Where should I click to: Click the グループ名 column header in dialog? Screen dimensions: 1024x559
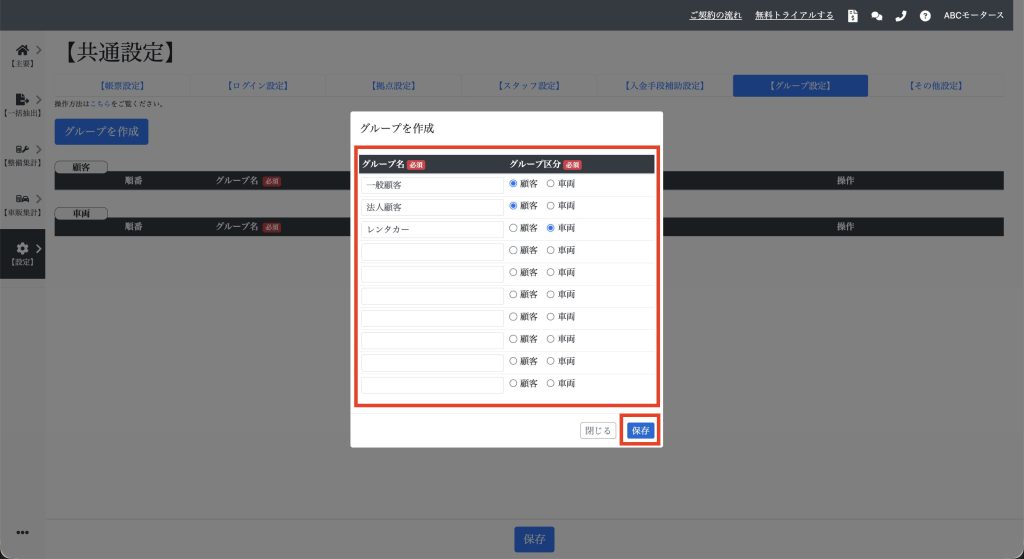(383, 165)
